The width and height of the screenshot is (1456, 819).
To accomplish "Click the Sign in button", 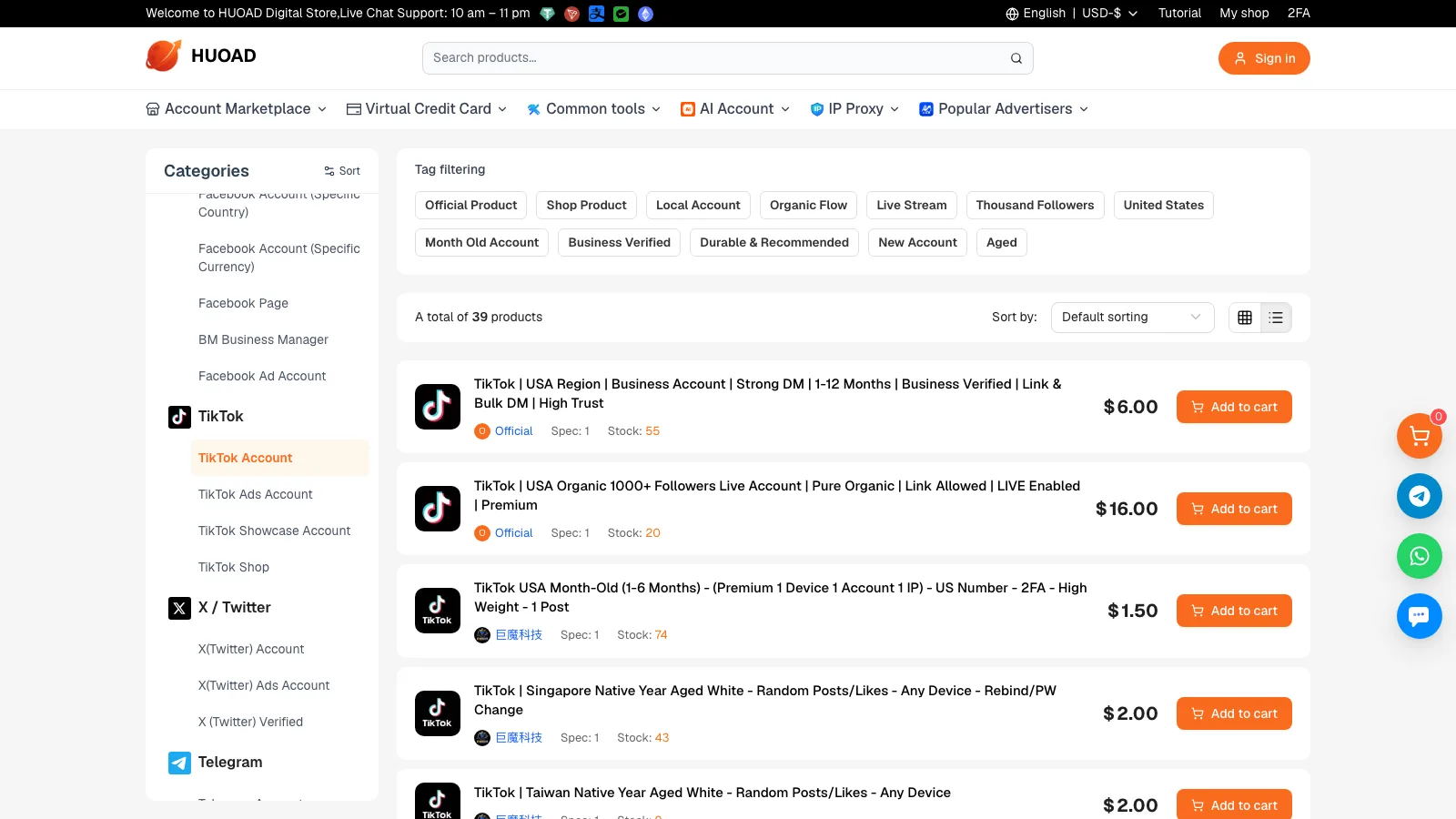I will click(x=1264, y=58).
